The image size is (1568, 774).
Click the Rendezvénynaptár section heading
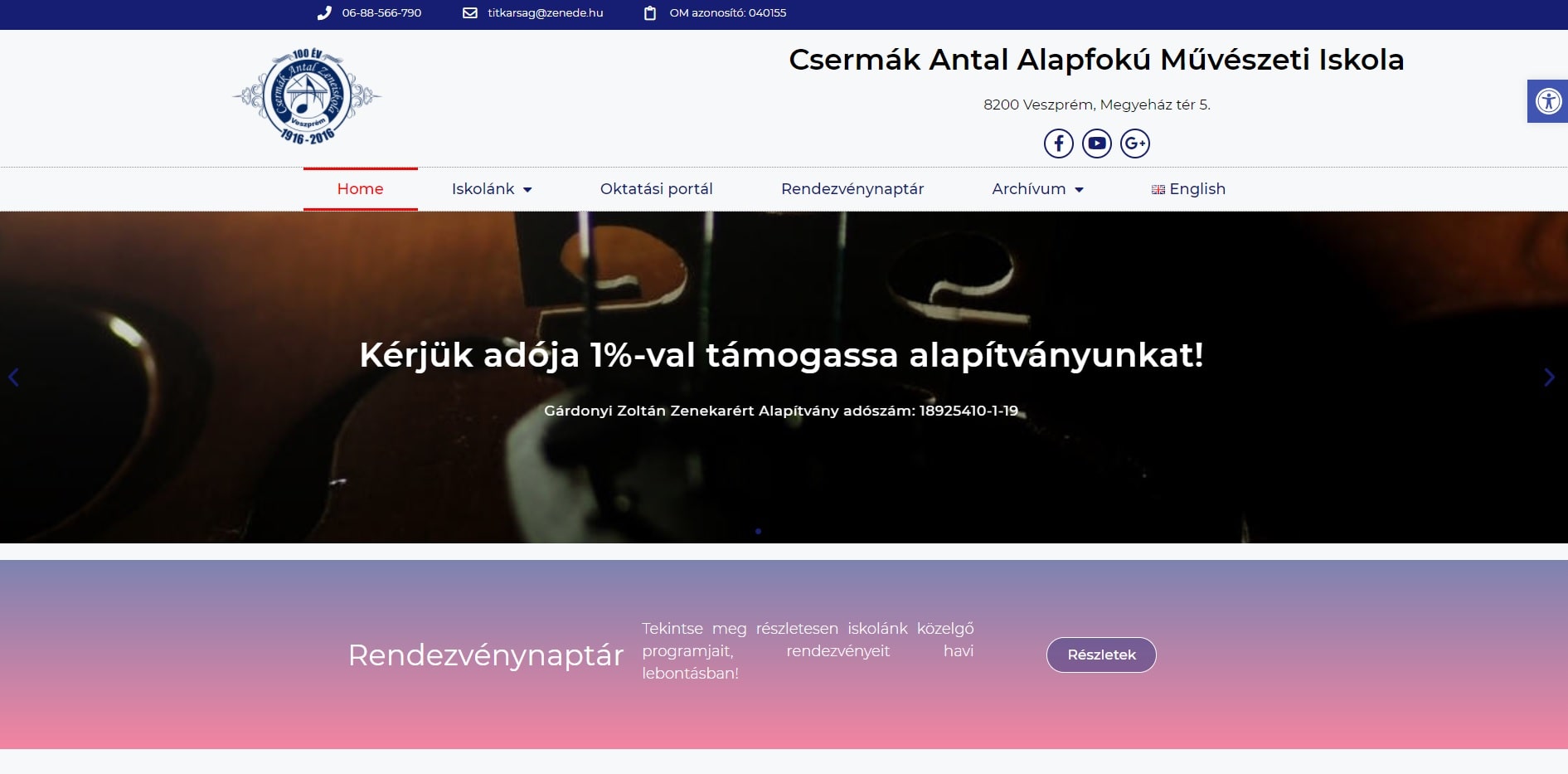[486, 655]
